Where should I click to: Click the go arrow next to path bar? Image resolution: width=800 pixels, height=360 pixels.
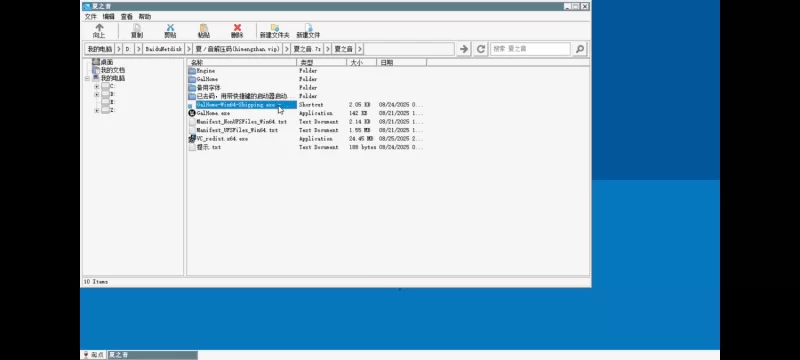(463, 49)
